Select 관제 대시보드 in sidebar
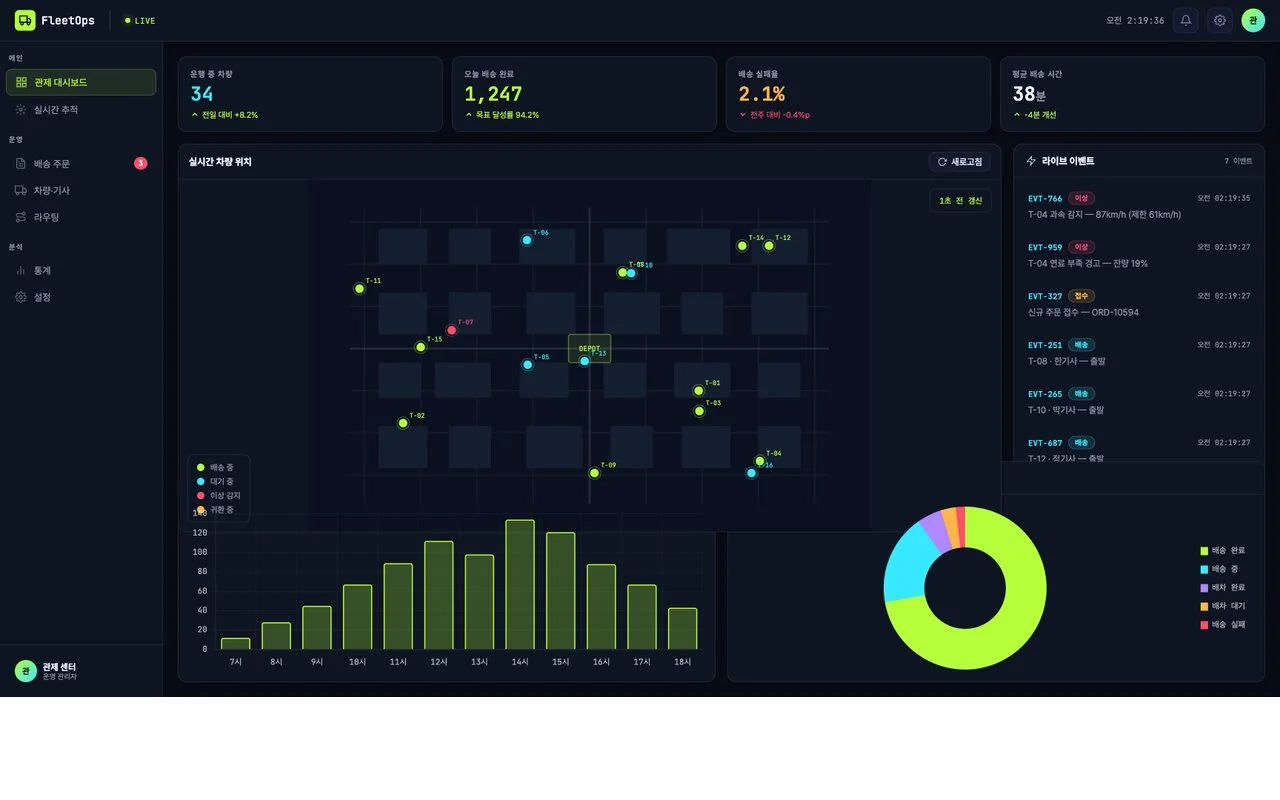This screenshot has height=800, width=1280. tap(81, 82)
